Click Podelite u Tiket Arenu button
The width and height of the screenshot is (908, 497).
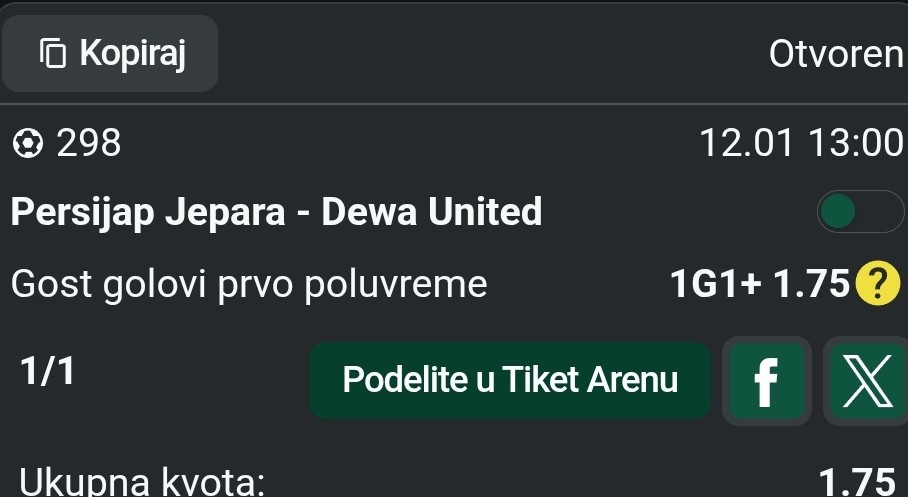coord(509,380)
